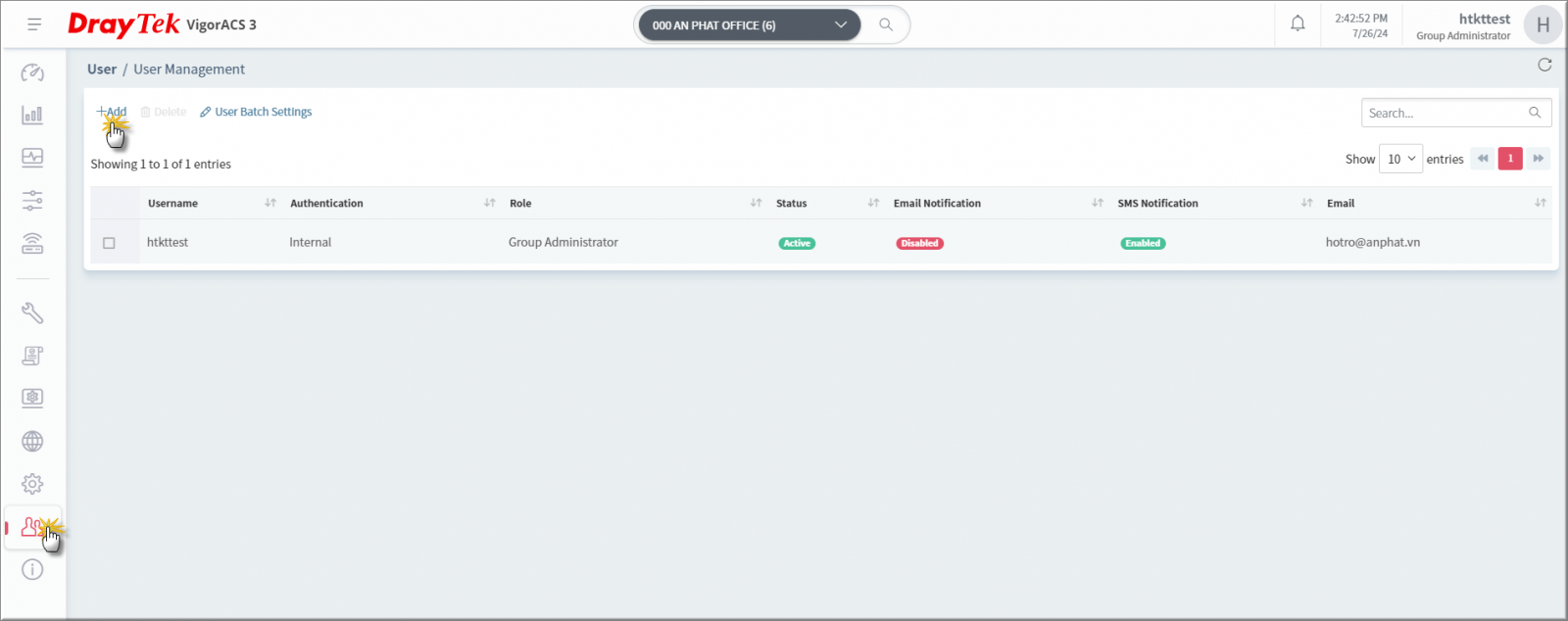The image size is (1568, 621).
Task: Click the htkttest username cell
Action: [x=168, y=242]
